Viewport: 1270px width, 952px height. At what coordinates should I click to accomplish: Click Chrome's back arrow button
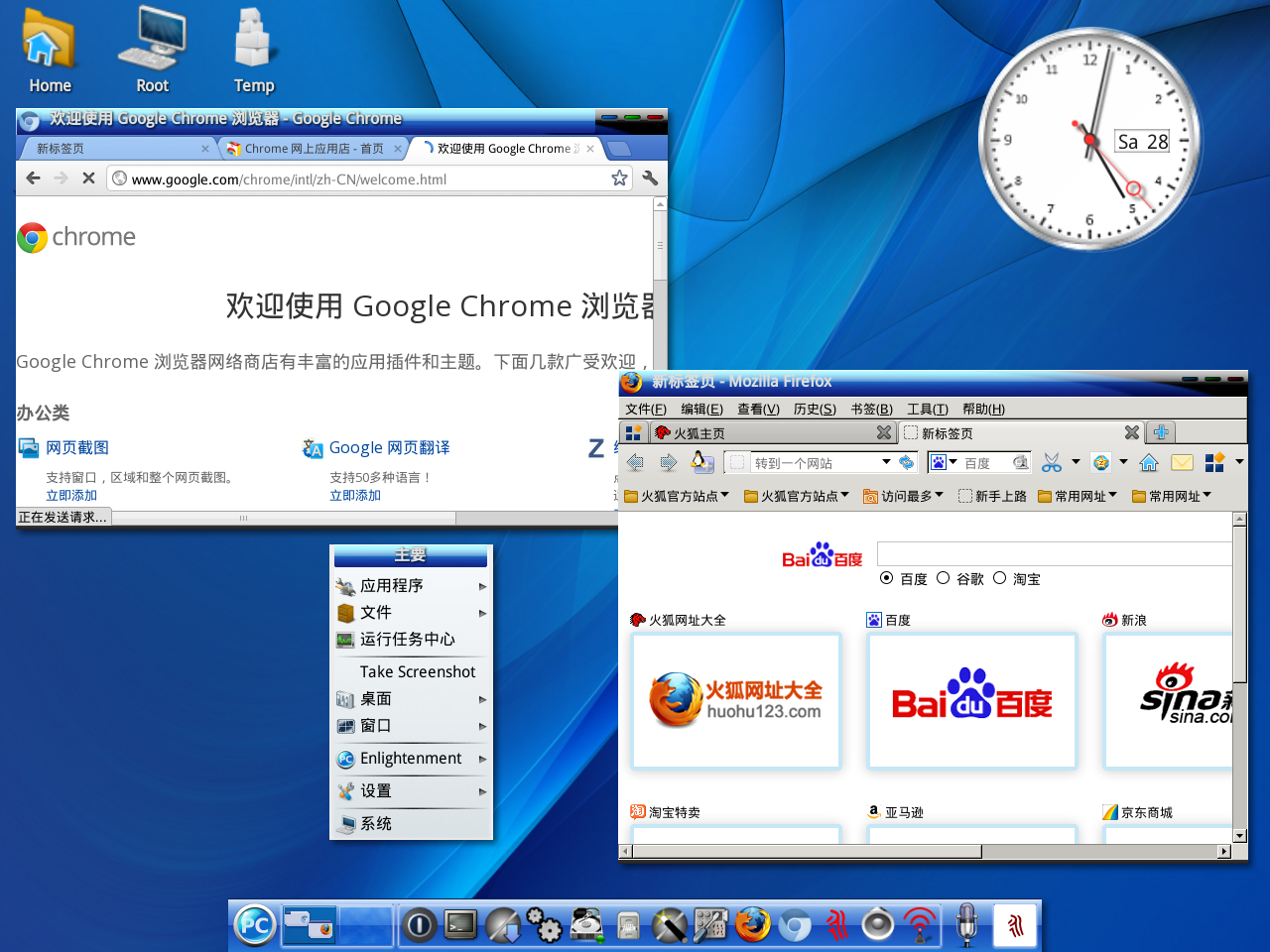click(33, 178)
